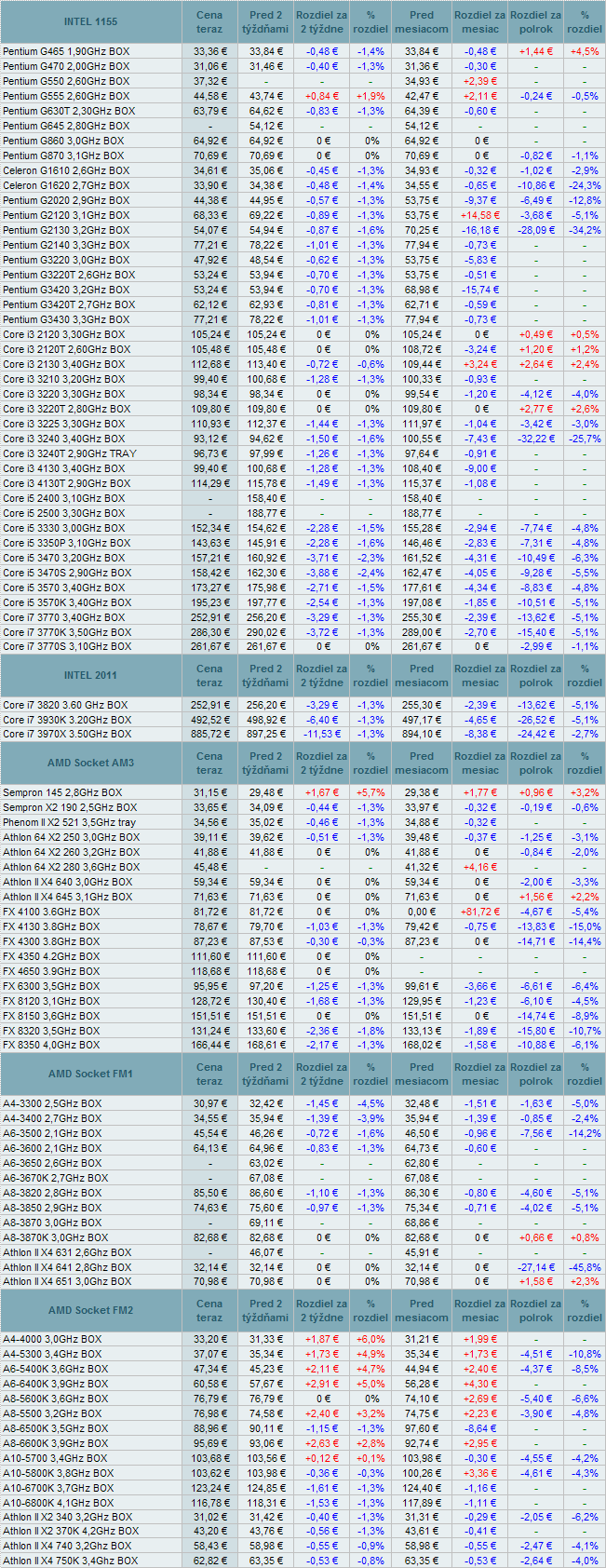
Task: Click -32,22 € half-year difference for Core i3 3240
Action: (536, 439)
